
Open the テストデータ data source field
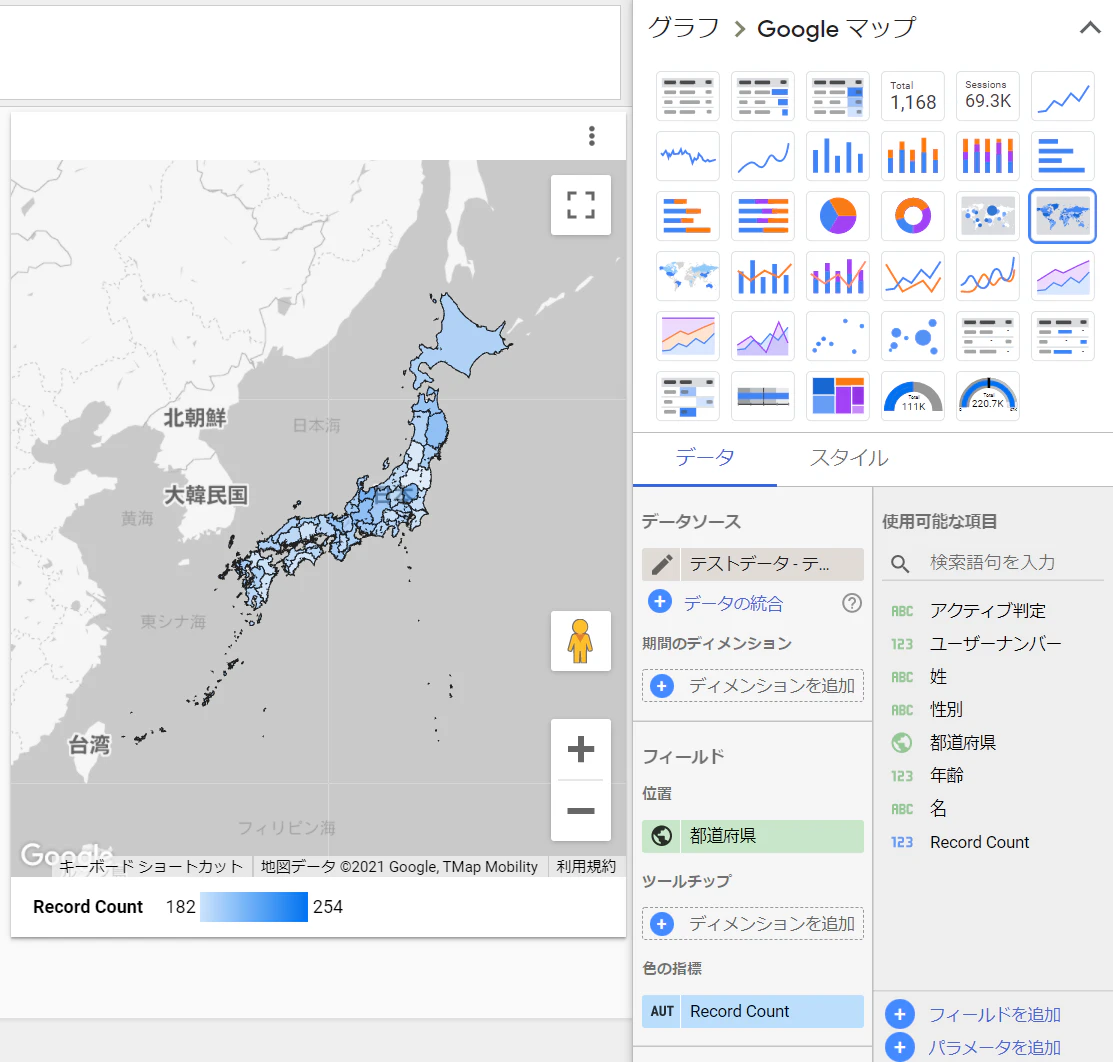(772, 564)
